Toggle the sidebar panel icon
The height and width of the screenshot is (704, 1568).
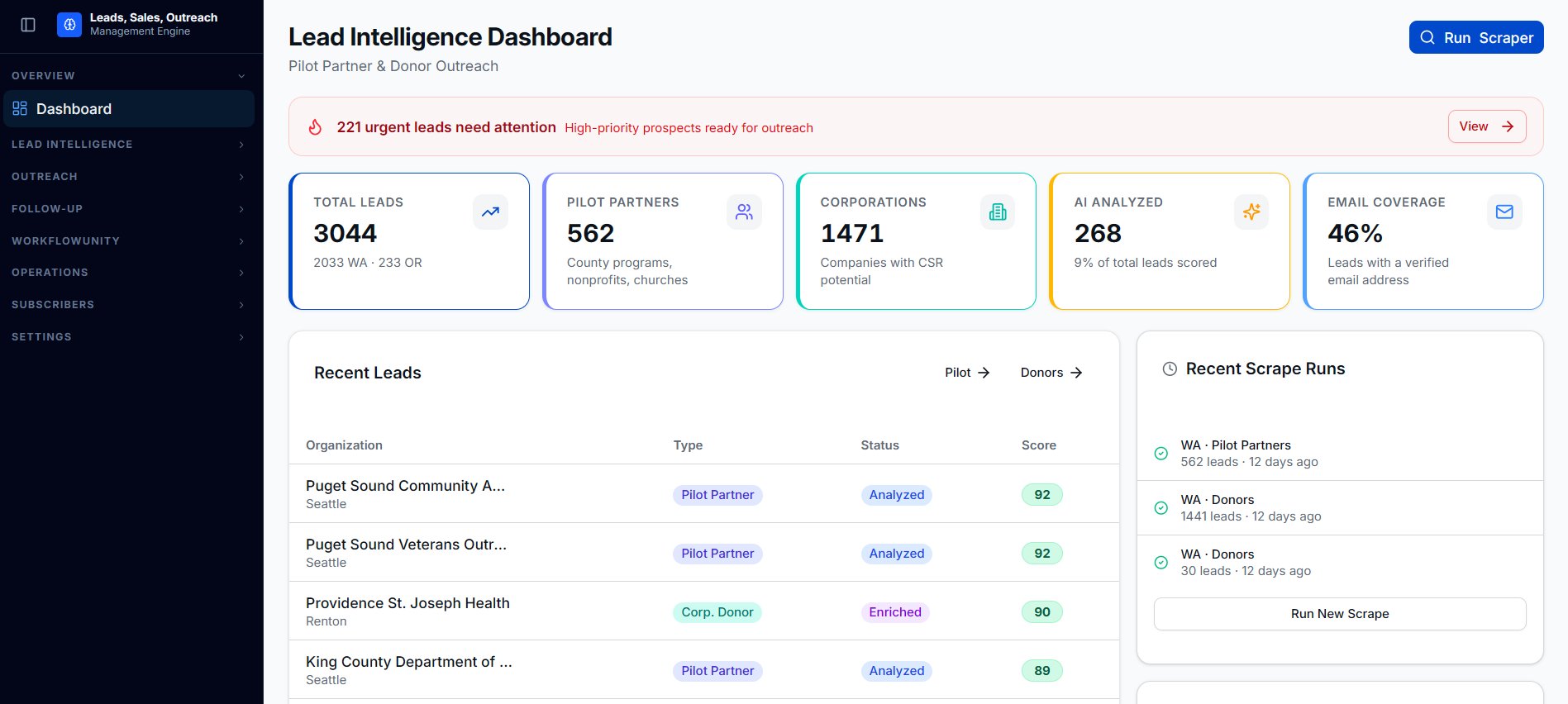point(28,25)
